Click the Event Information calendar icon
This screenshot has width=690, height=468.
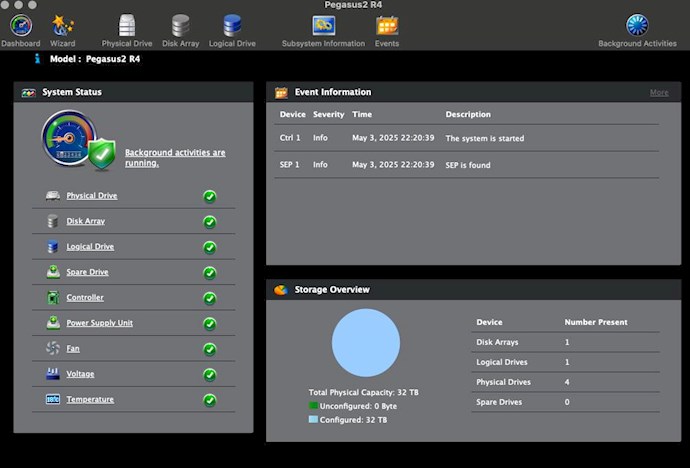point(281,92)
